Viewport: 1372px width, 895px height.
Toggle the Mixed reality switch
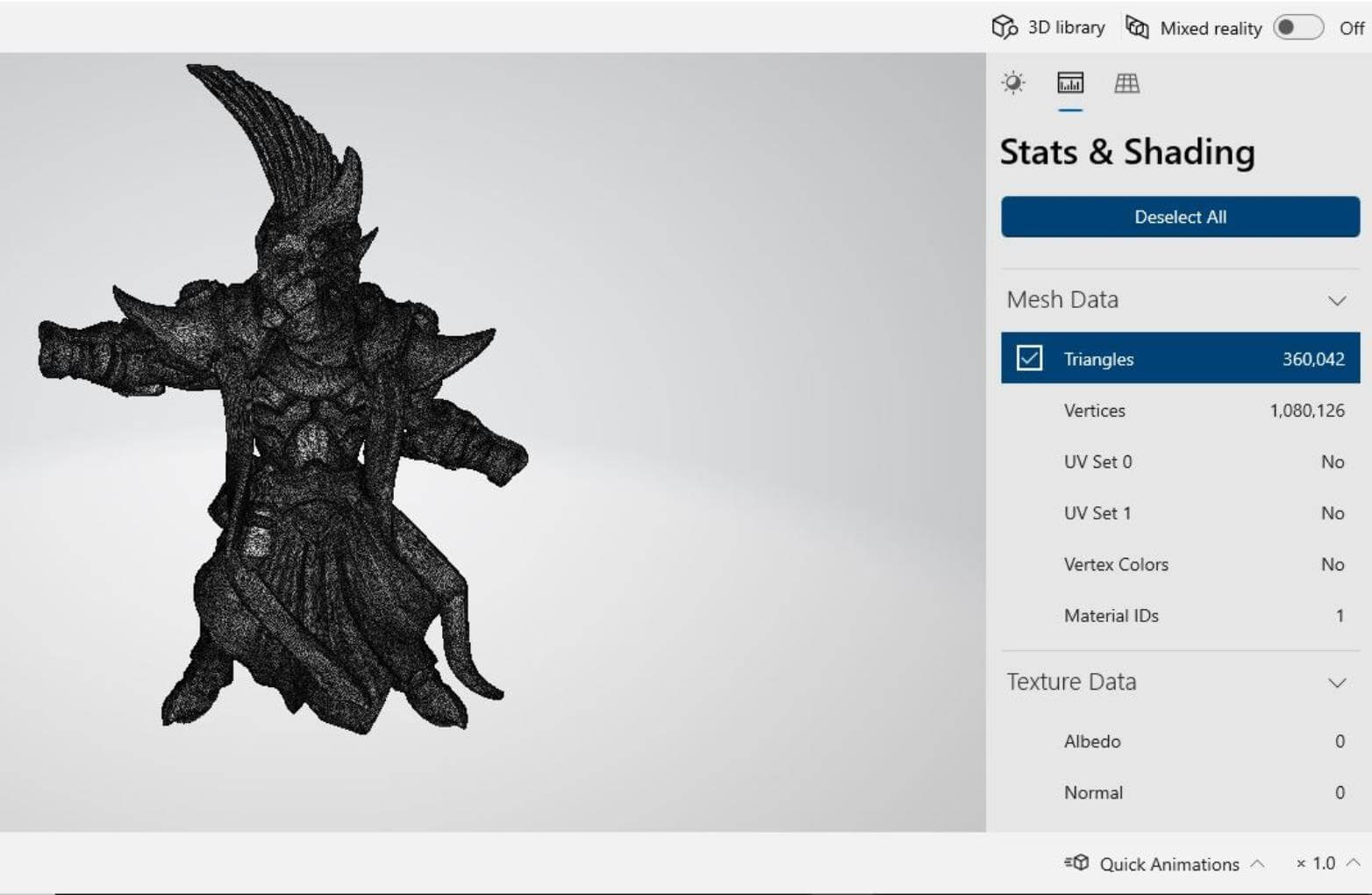point(1299,27)
